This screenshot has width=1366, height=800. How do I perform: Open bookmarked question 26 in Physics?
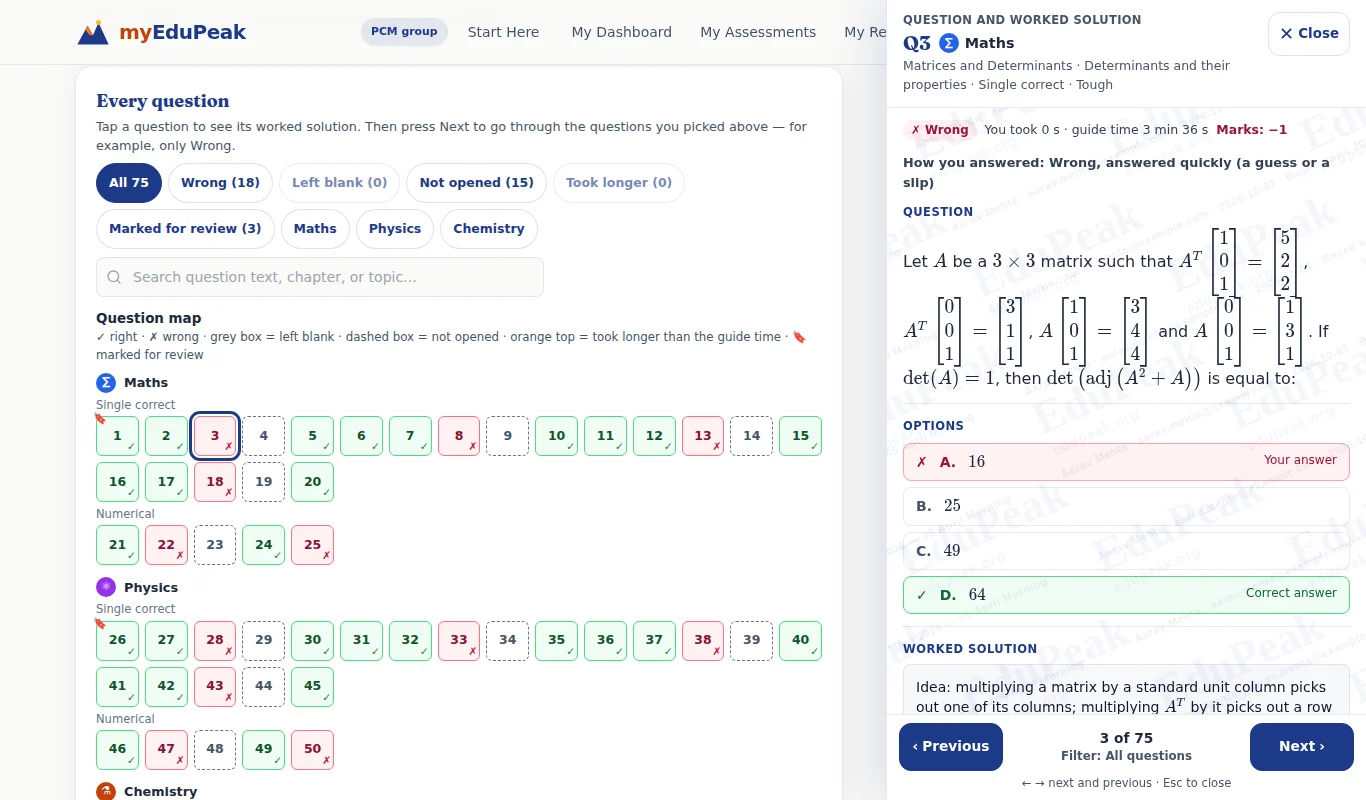(x=117, y=641)
